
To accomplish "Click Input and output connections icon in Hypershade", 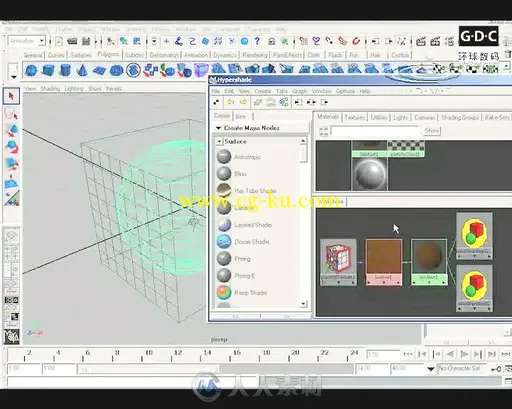I will pos(311,102).
